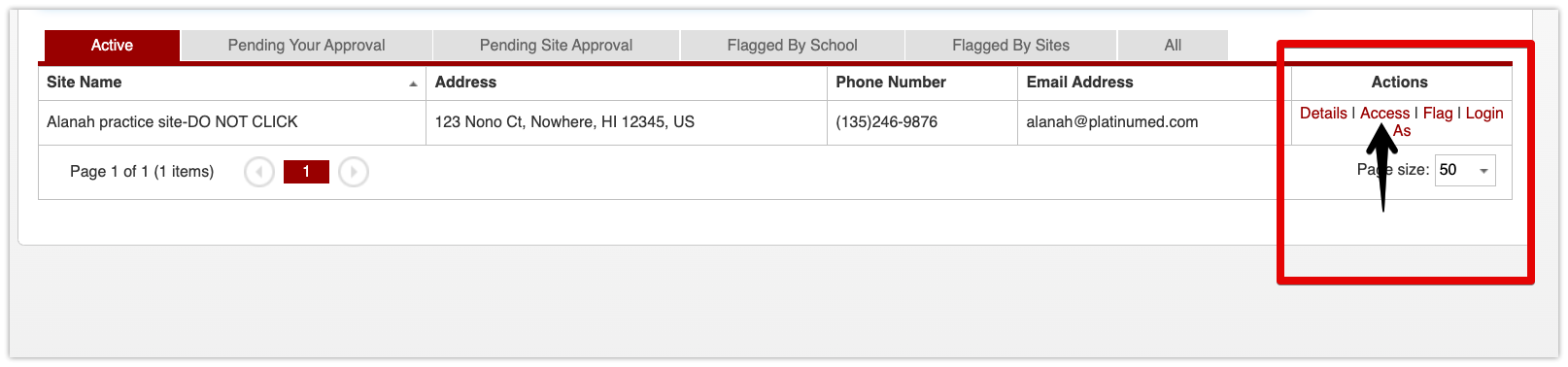Sort by Site Name arrow icon
1568x367 pixels.
pos(413,84)
